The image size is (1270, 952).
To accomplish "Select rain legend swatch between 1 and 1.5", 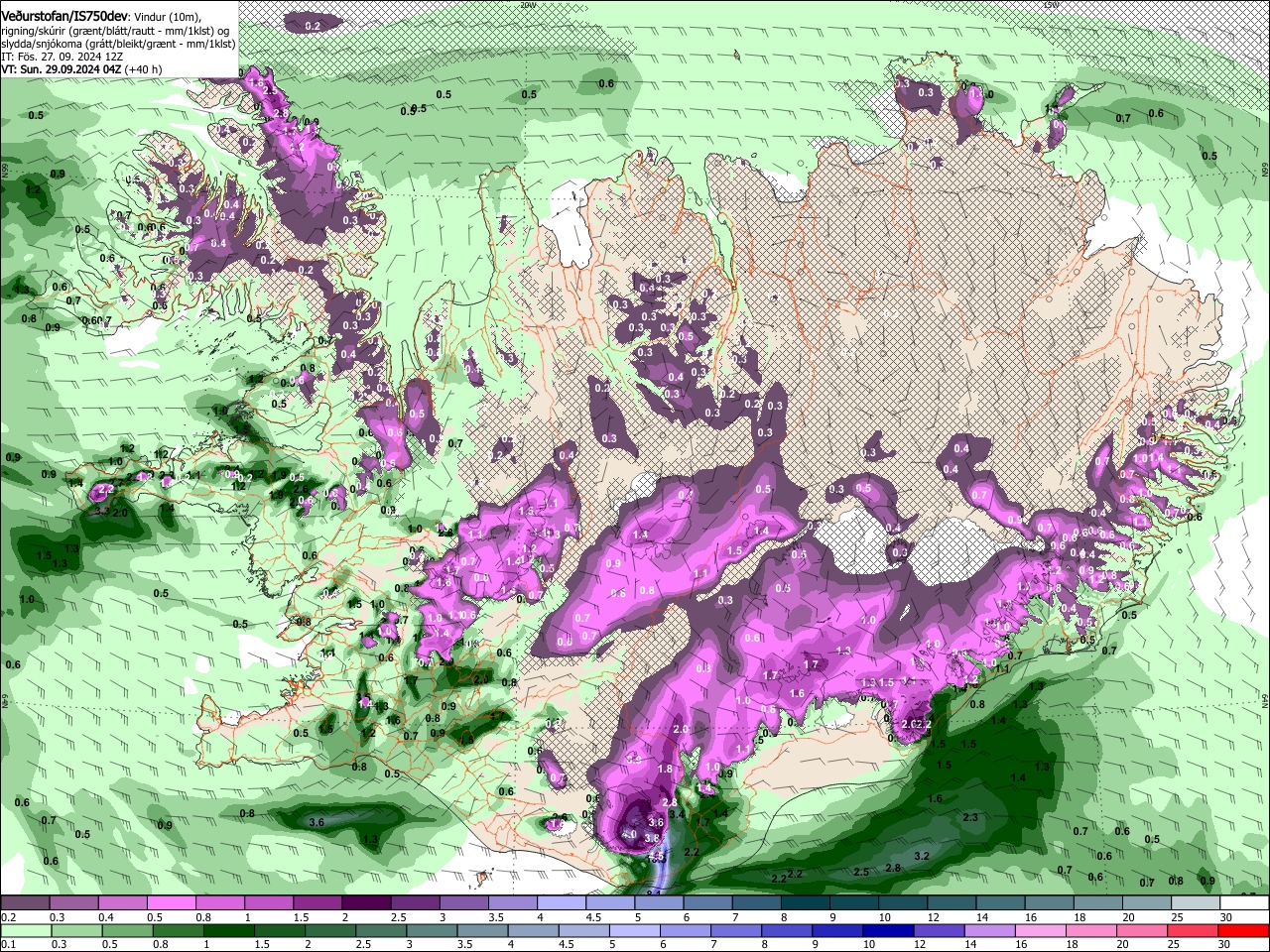I will pos(230,930).
